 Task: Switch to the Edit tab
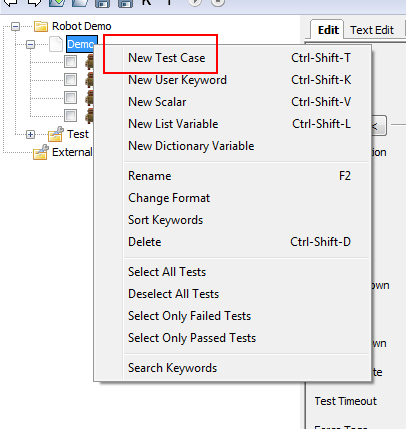pos(328,30)
